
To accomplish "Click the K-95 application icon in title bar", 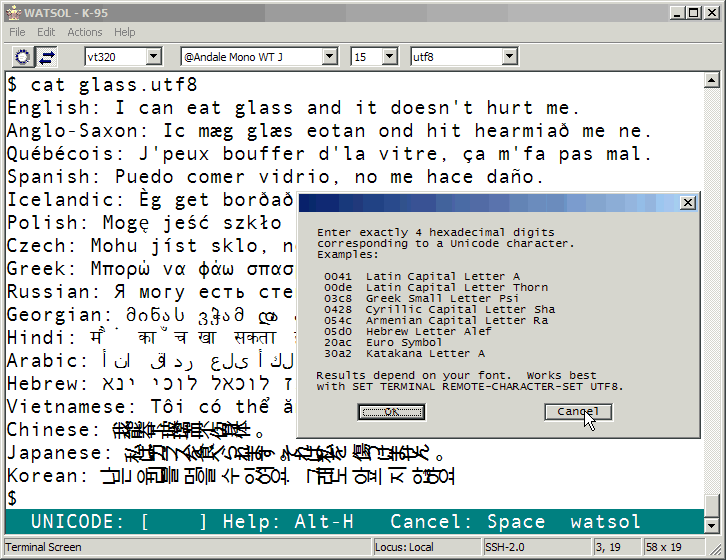I will coord(12,12).
